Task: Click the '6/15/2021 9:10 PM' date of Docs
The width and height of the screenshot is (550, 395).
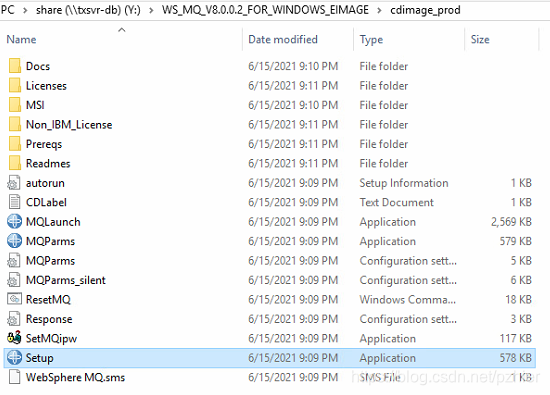Action: tap(293, 66)
